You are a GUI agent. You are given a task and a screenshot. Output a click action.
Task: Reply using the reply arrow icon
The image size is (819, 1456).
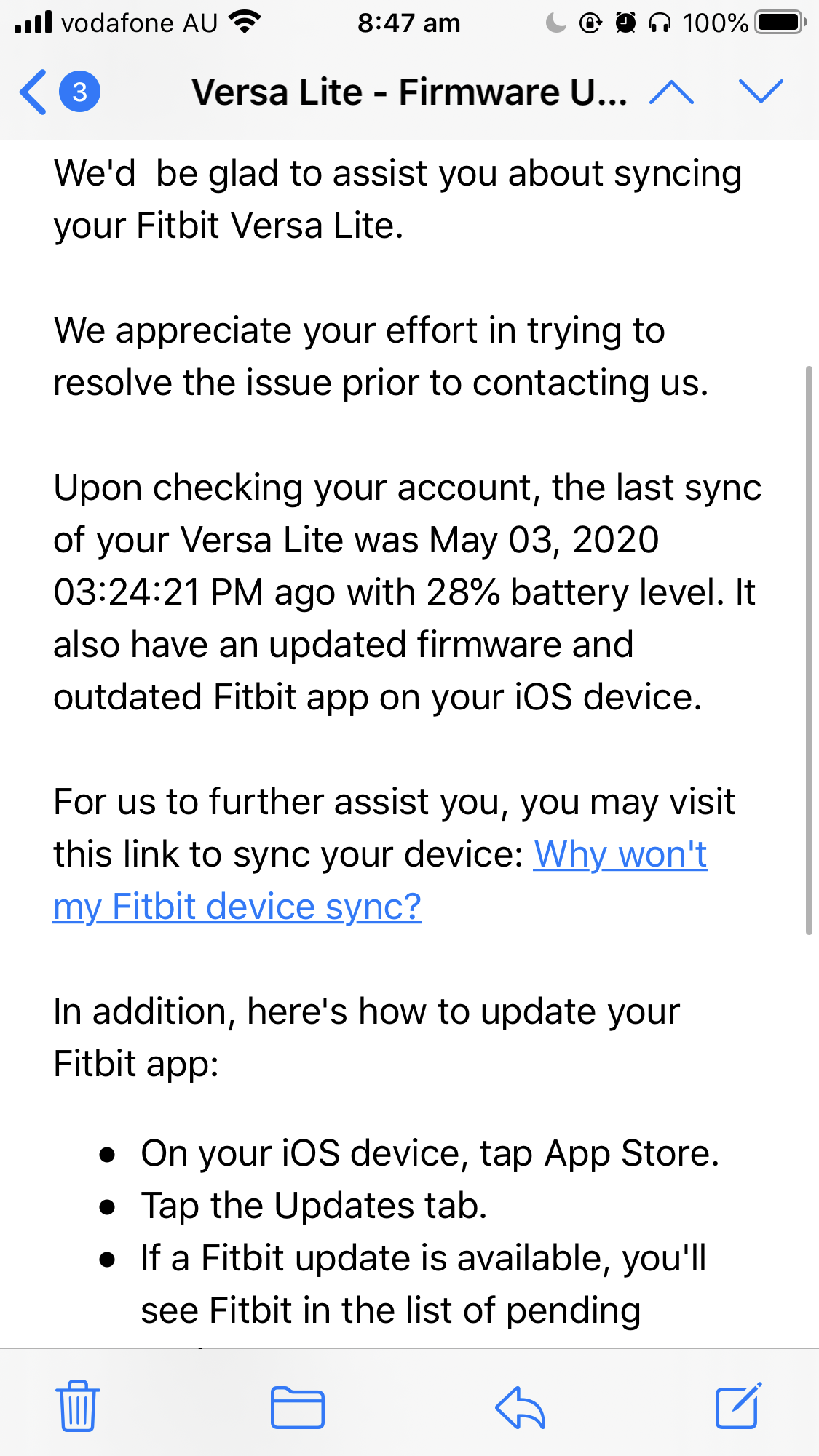[520, 1407]
